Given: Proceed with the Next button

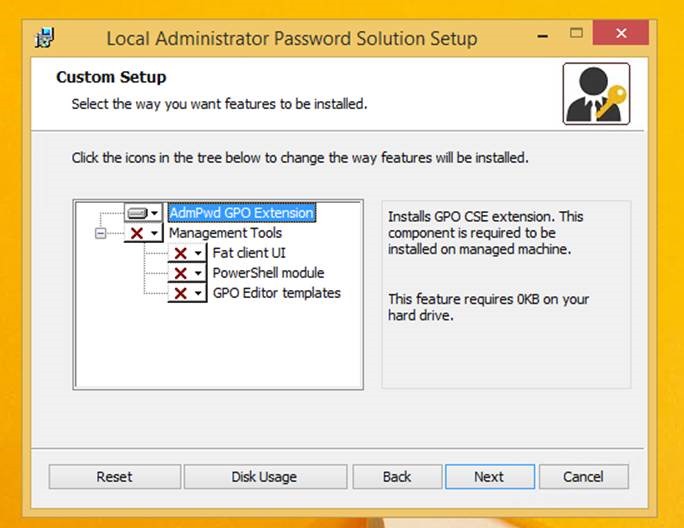Looking at the screenshot, I should tap(489, 477).
